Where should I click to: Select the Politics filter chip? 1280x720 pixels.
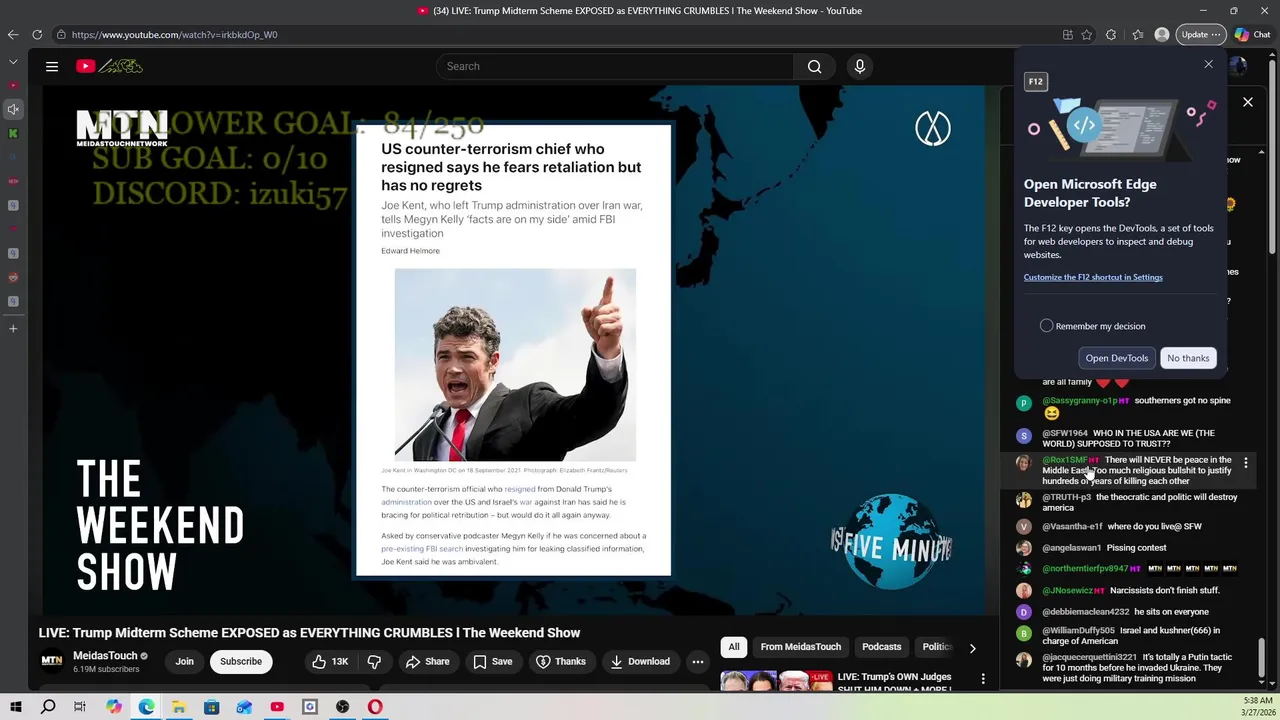point(936,646)
